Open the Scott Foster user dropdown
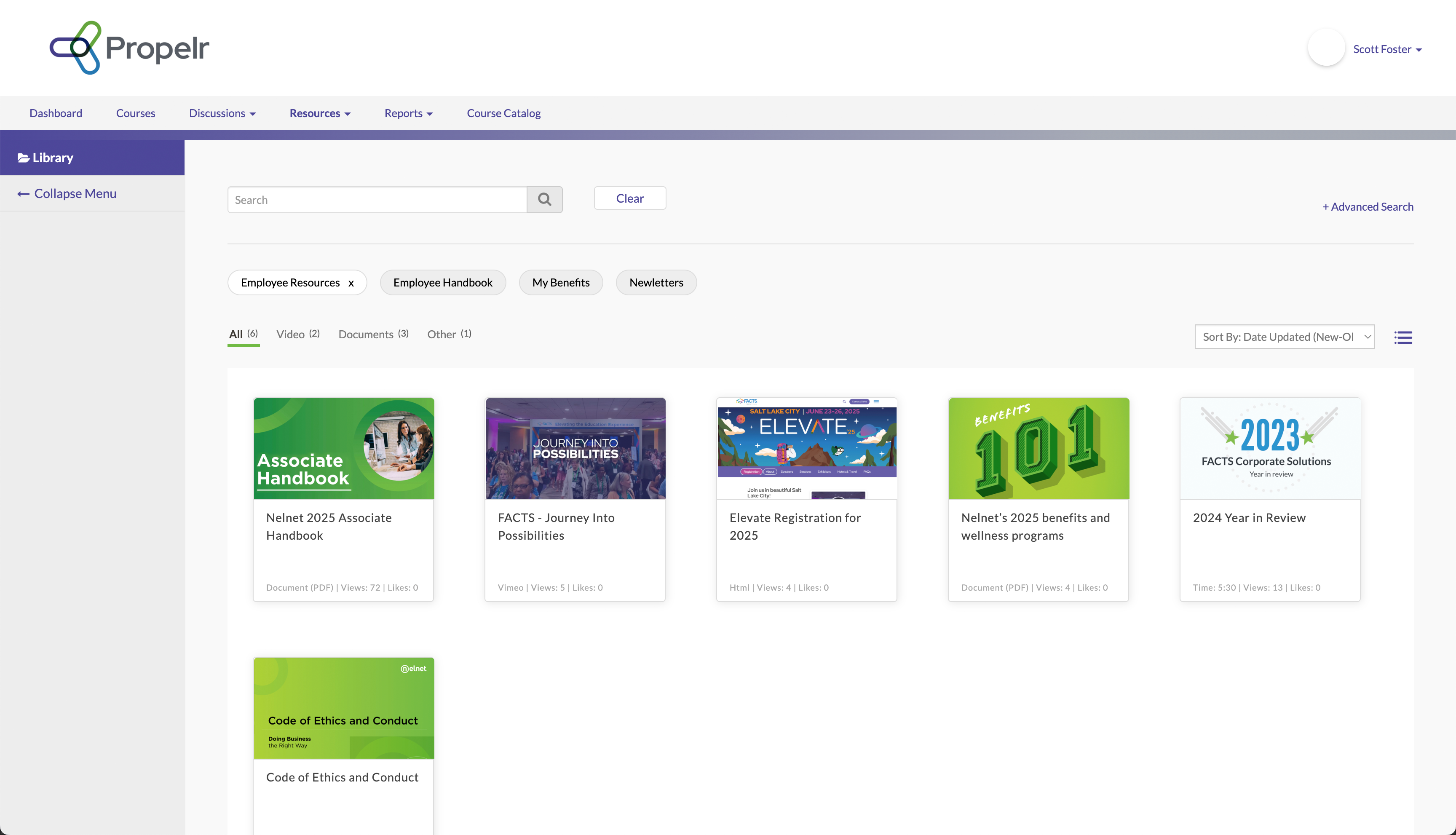 pos(1386,49)
